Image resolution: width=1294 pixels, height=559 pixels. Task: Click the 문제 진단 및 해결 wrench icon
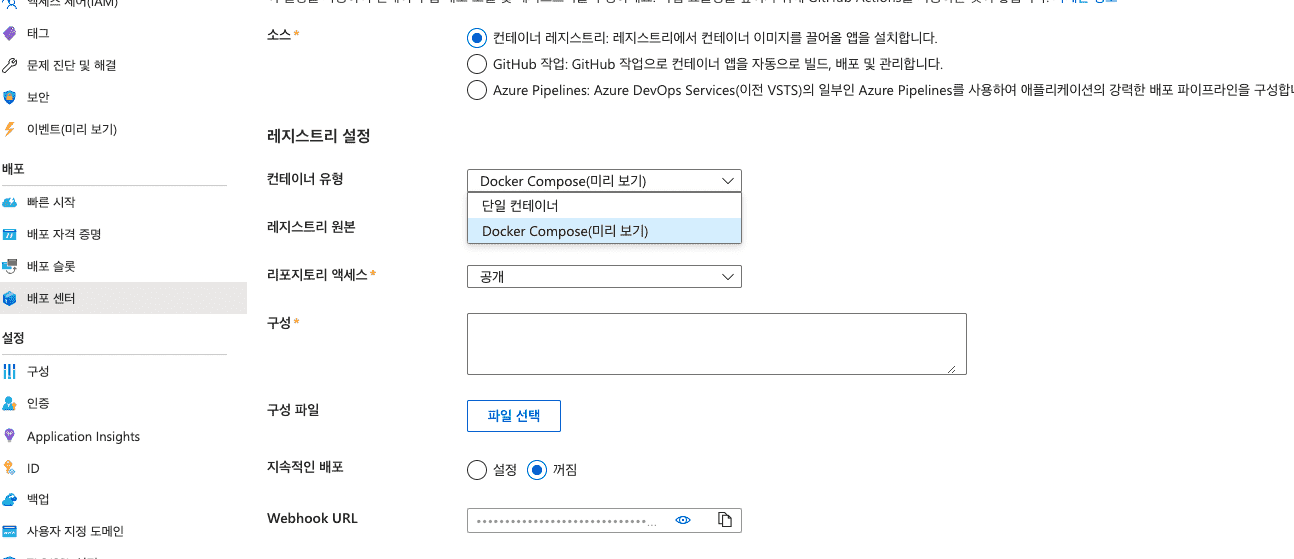(x=10, y=65)
